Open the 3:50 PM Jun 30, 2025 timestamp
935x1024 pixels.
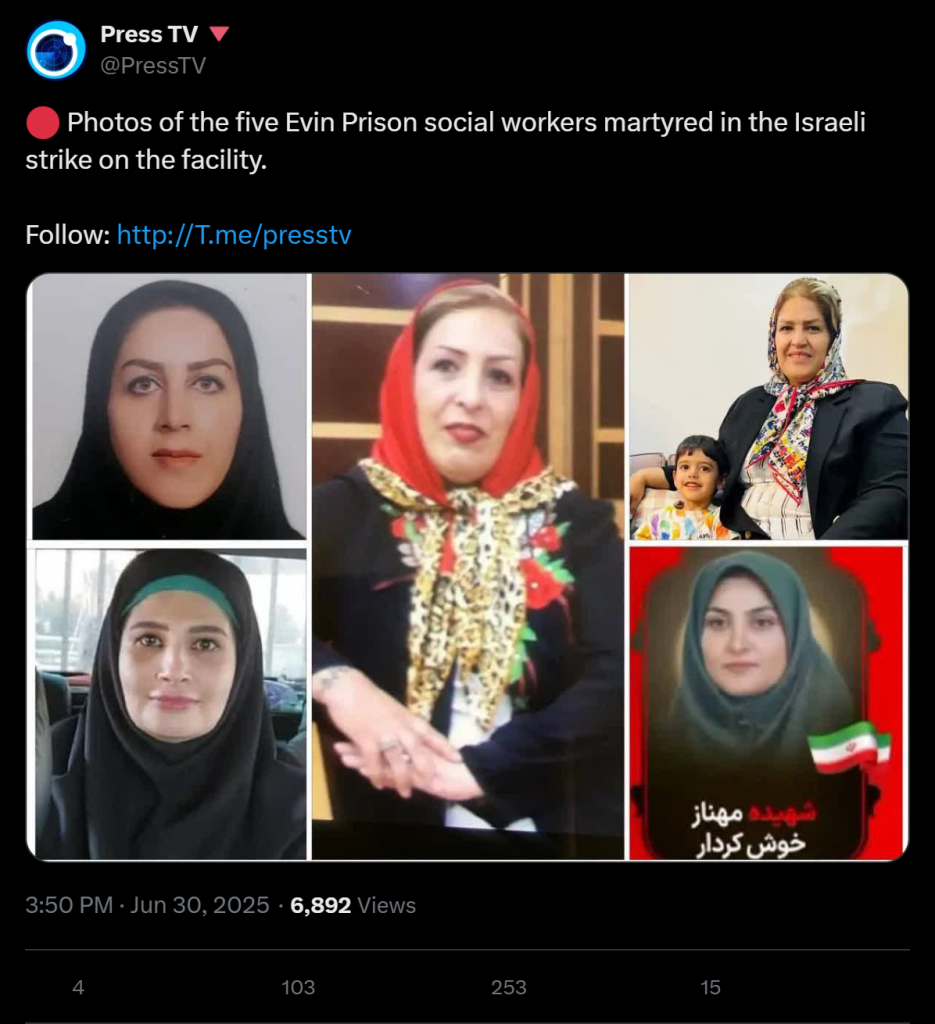(147, 905)
